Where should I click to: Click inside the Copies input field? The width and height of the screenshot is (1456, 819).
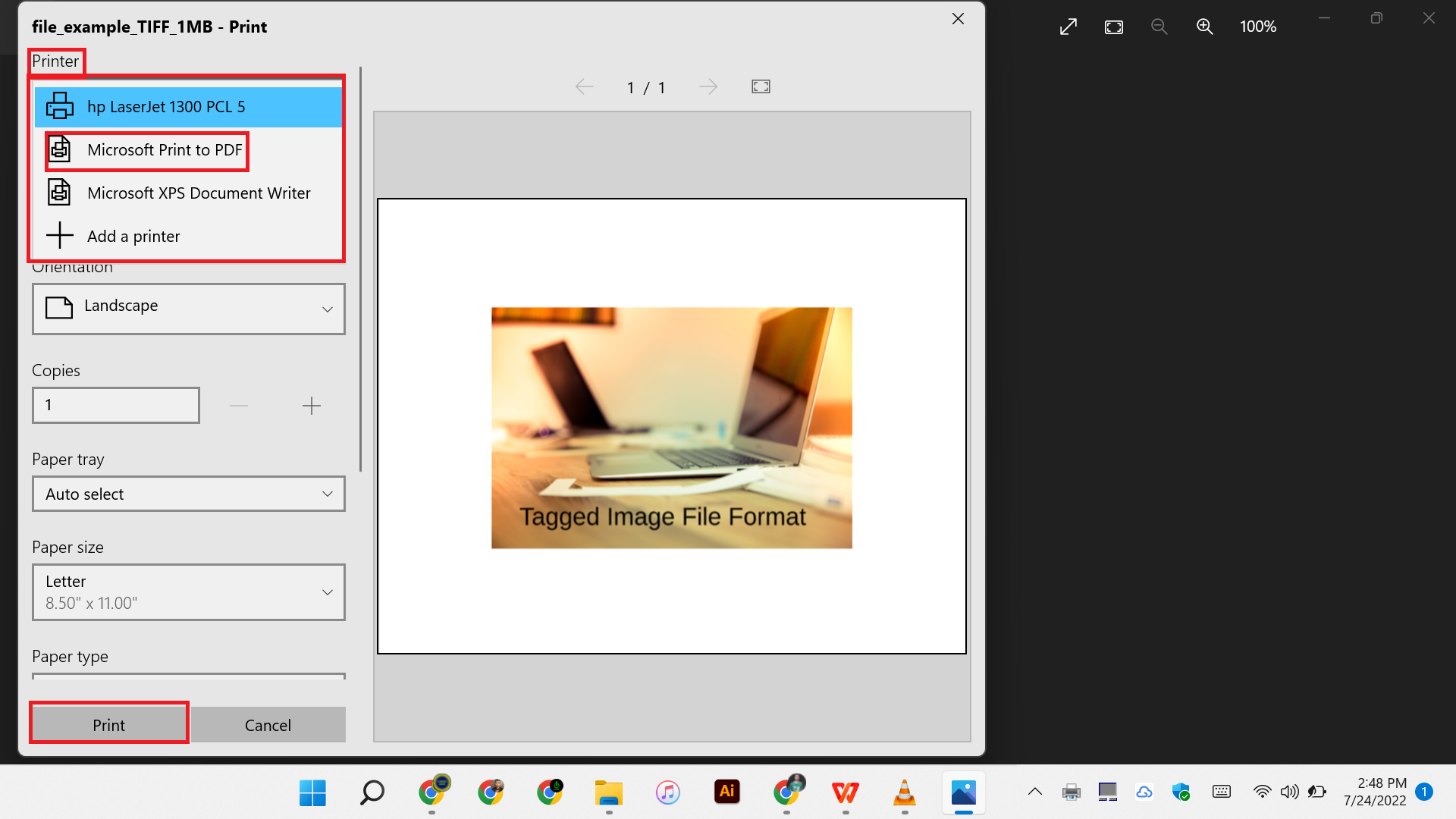coord(115,405)
